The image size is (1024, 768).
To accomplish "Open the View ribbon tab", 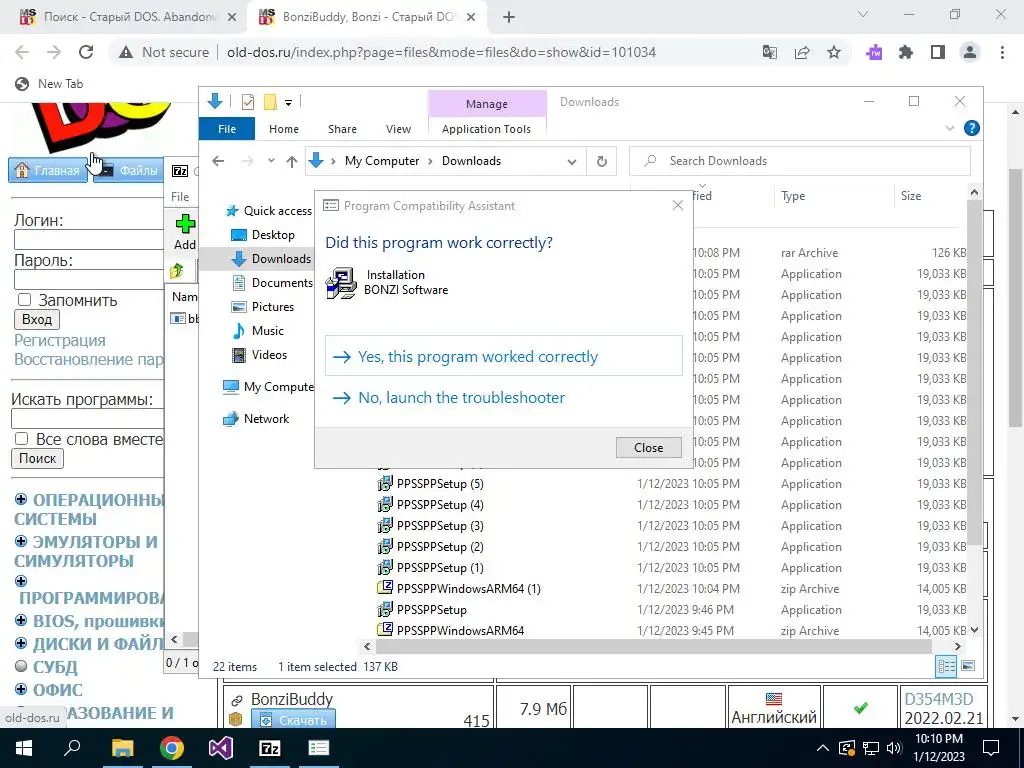I will (398, 129).
